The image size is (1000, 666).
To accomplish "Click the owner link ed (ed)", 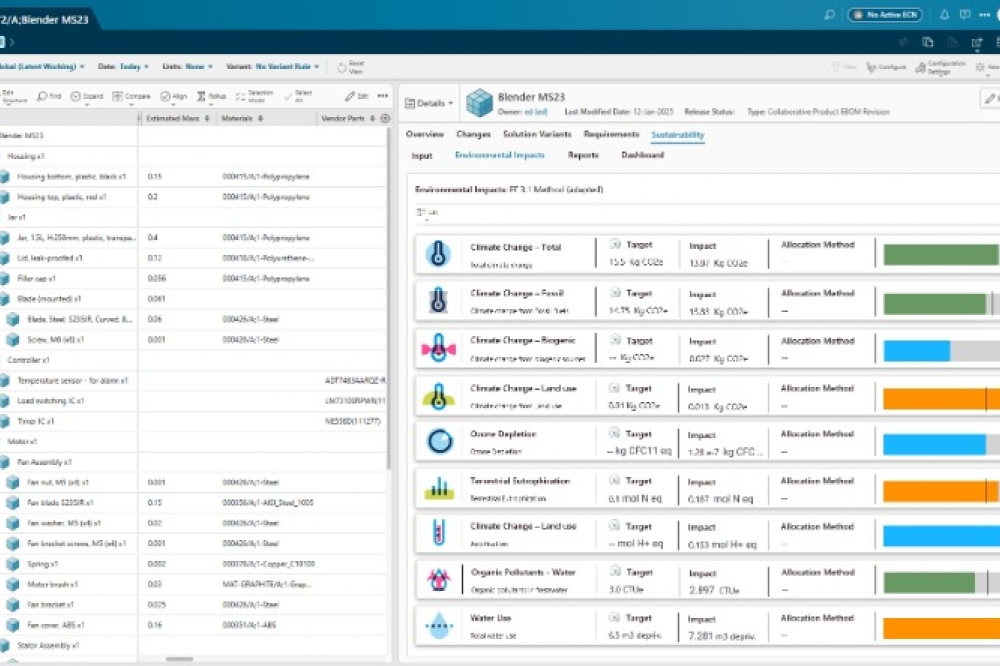I will [536, 111].
